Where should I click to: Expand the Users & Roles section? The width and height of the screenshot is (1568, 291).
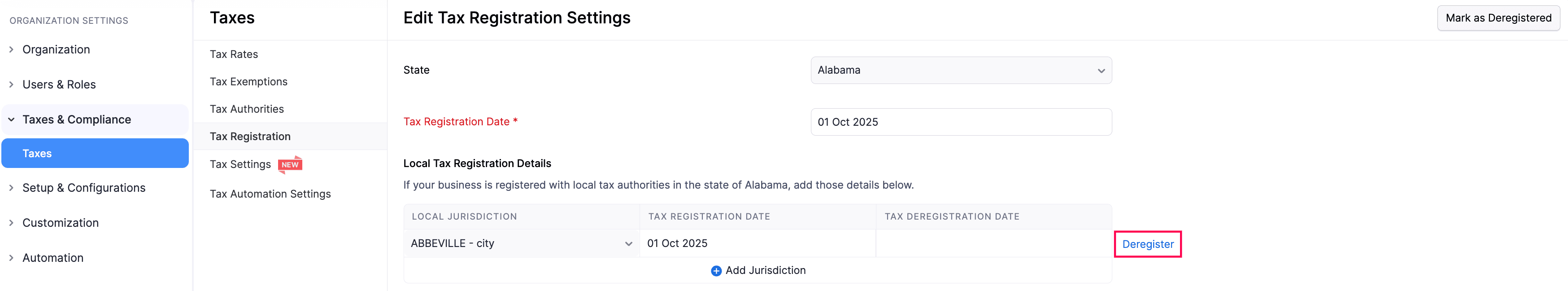[x=58, y=84]
